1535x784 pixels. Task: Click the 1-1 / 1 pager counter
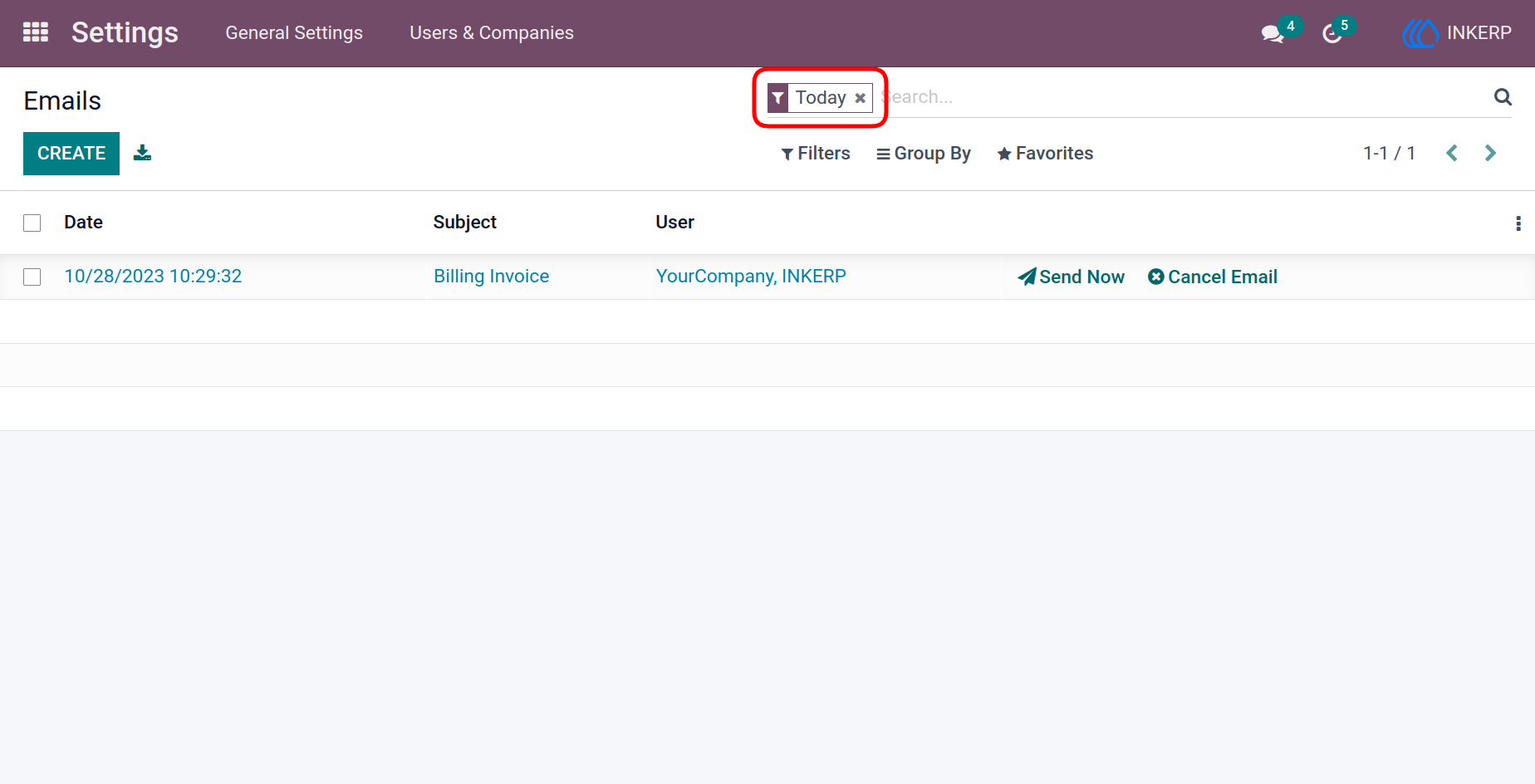click(x=1389, y=153)
